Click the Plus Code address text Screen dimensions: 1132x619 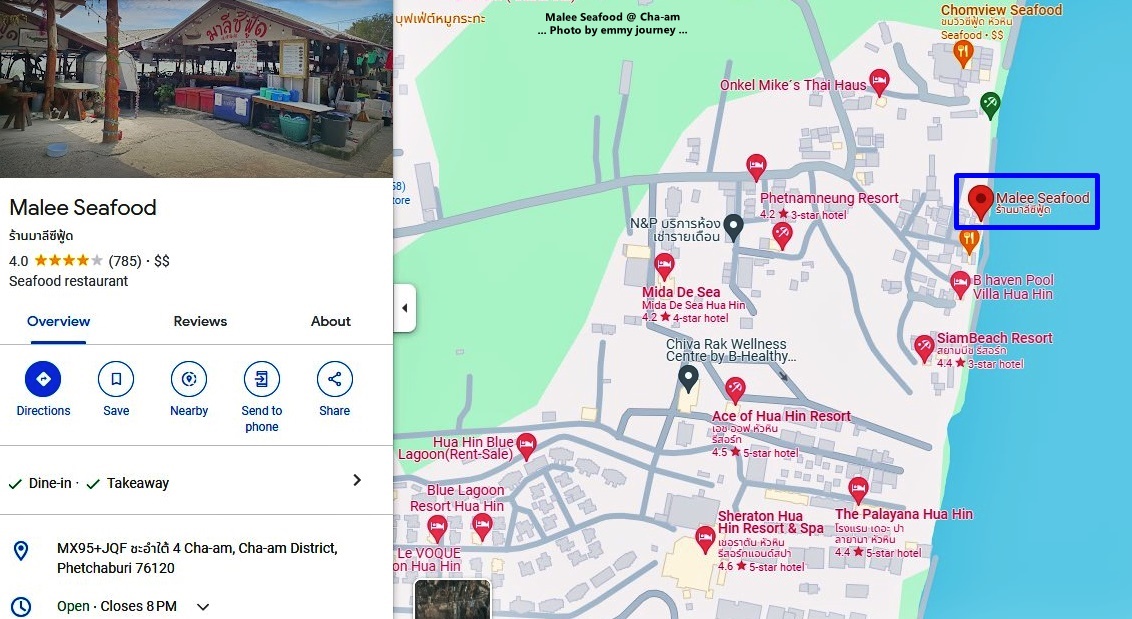pos(197,558)
